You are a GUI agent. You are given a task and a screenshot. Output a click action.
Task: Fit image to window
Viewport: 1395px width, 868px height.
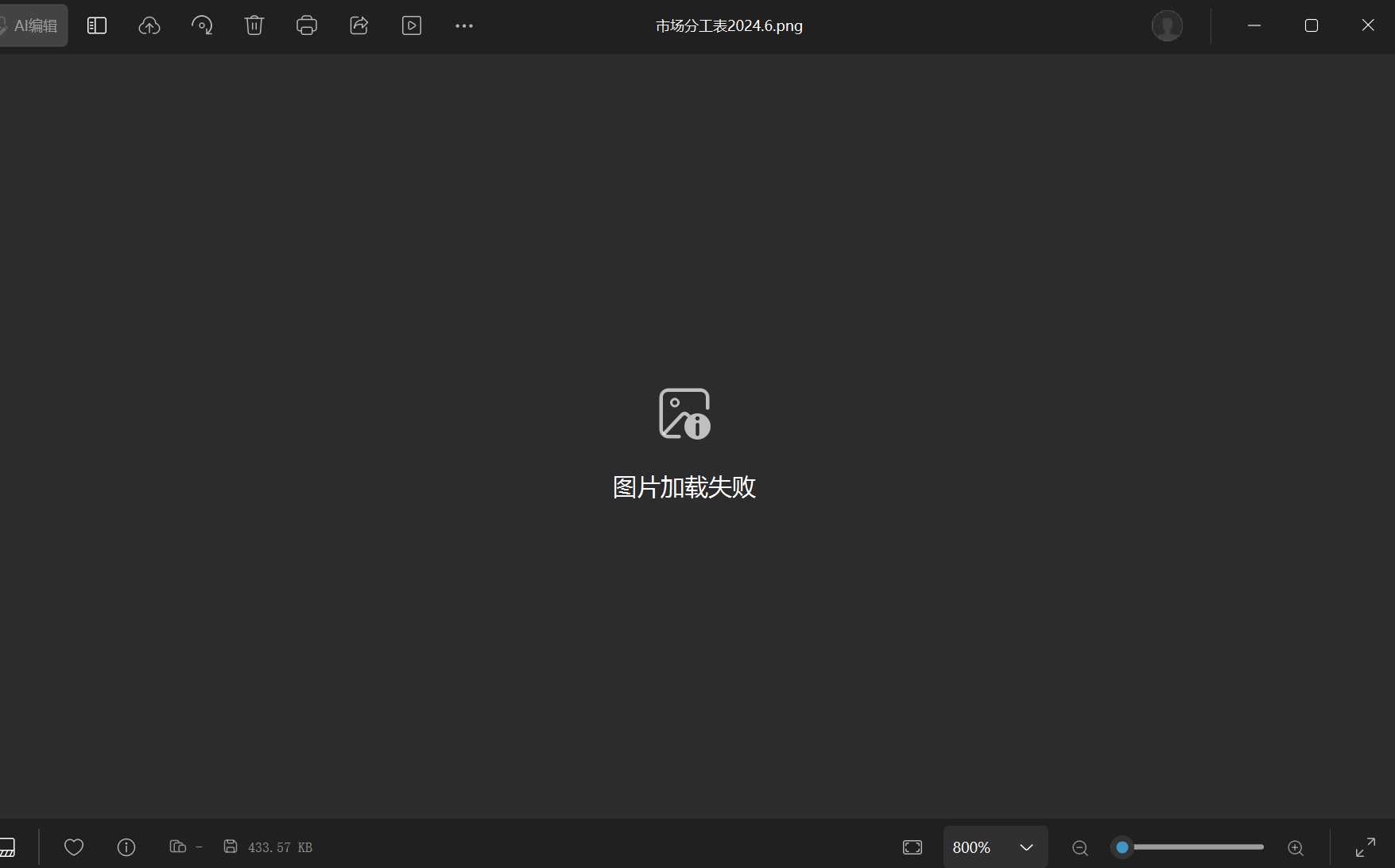click(x=913, y=847)
